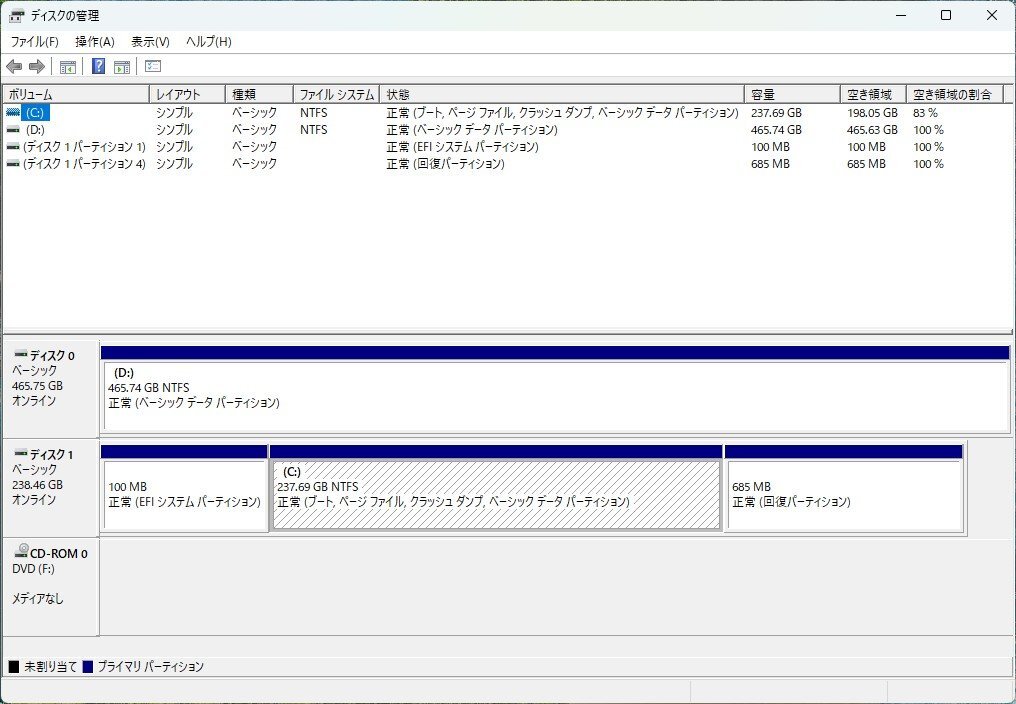Toggle the action pane visibility icon

tap(120, 66)
